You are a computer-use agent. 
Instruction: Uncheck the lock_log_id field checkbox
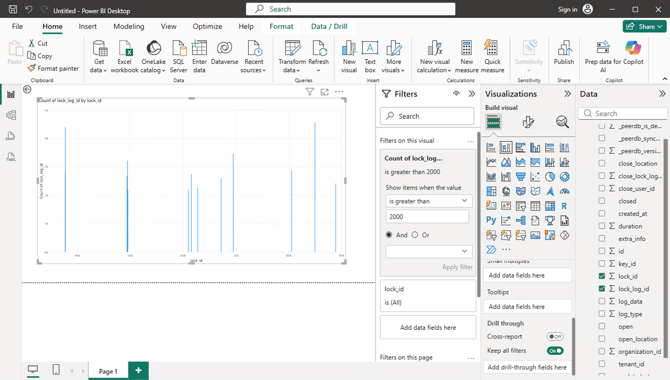click(602, 289)
